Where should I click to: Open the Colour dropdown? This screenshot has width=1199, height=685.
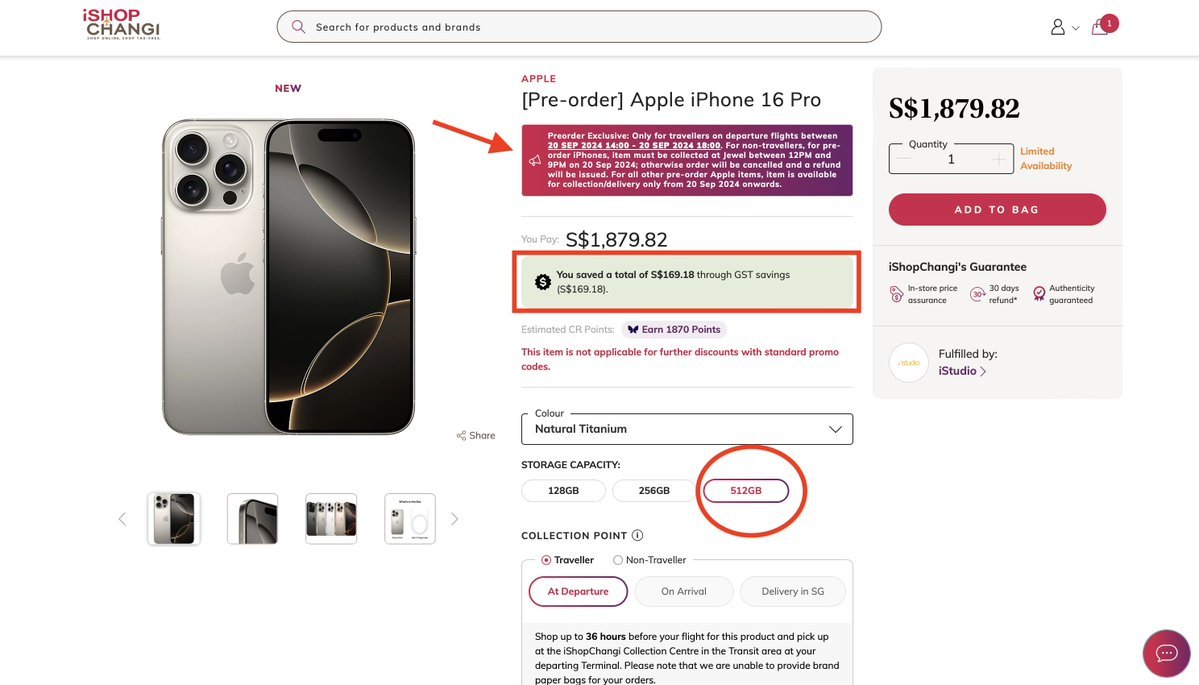(686, 429)
